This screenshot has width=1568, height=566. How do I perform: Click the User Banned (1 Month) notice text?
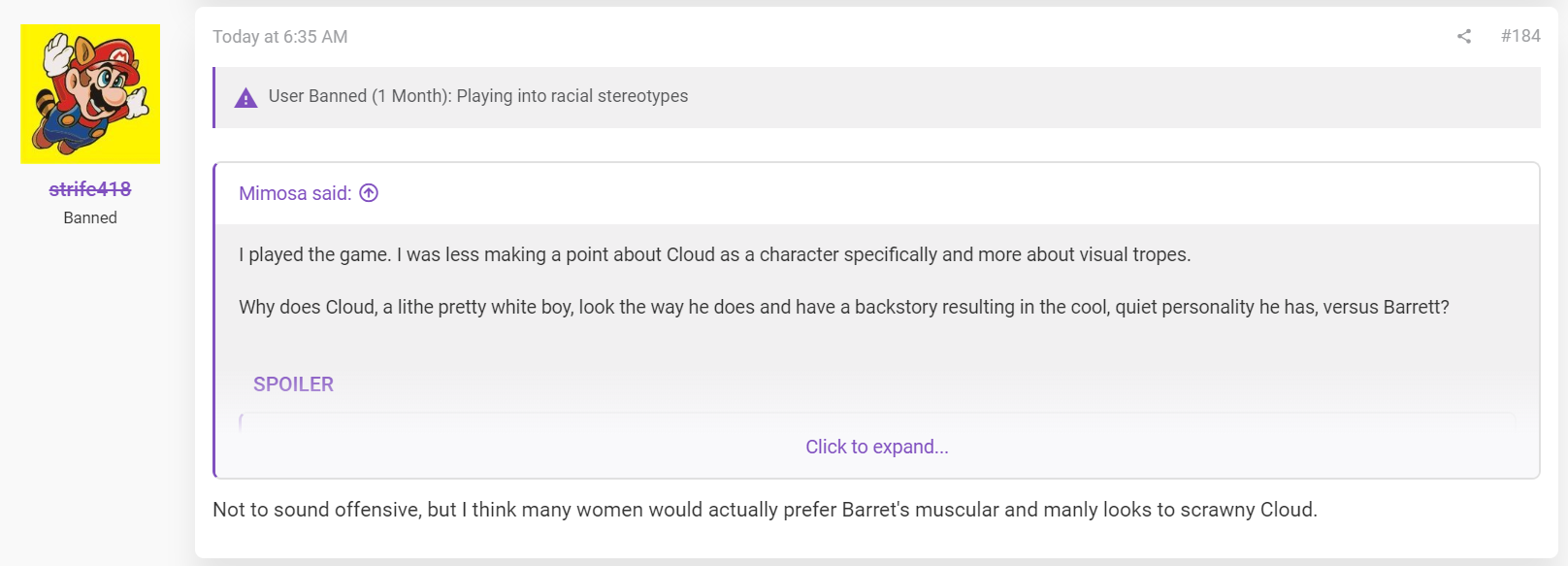pyautogui.click(x=478, y=96)
